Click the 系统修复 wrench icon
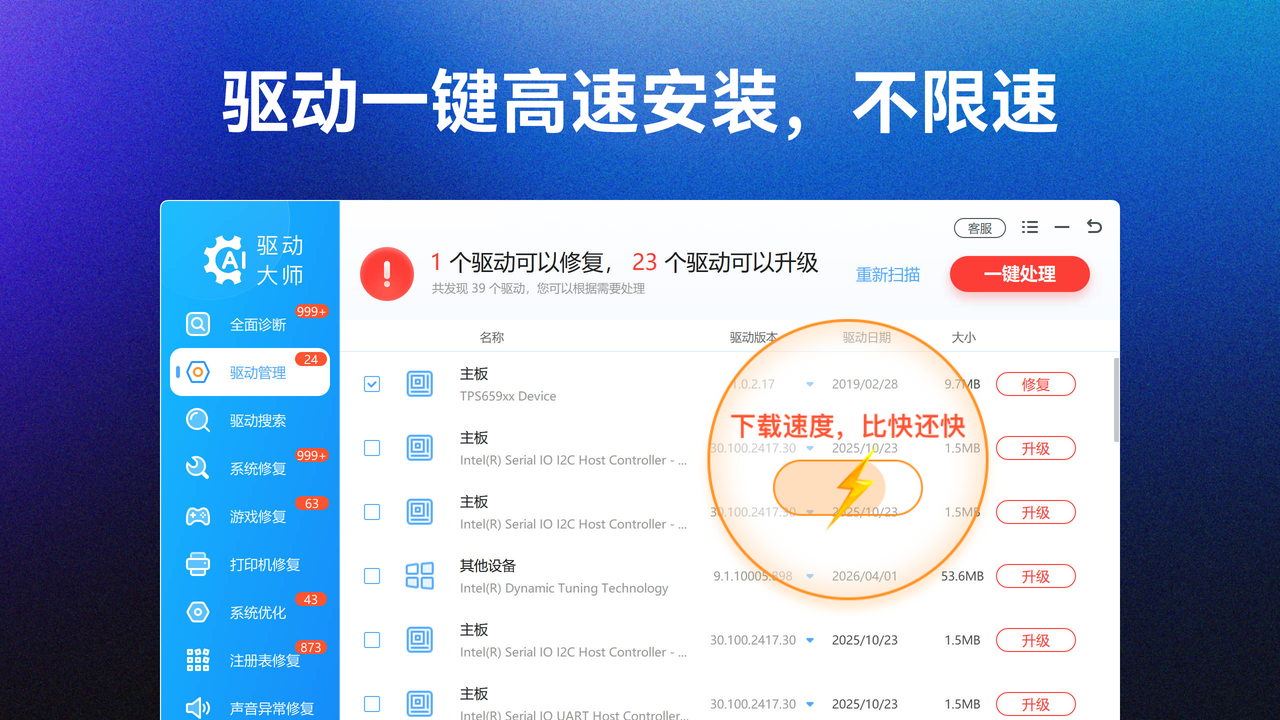The width and height of the screenshot is (1280, 720). point(198,468)
